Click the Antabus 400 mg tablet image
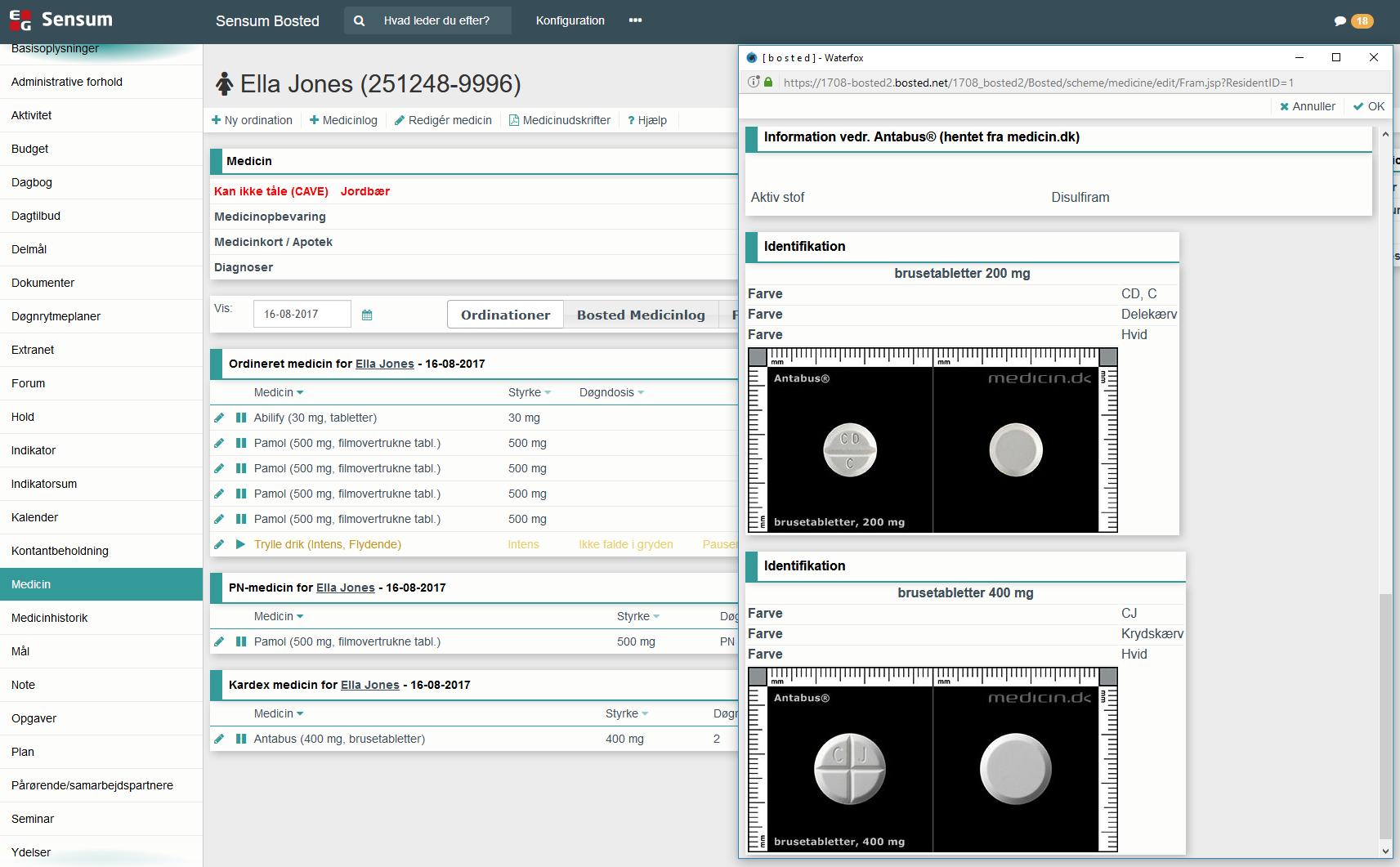1400x867 pixels. click(x=933, y=760)
